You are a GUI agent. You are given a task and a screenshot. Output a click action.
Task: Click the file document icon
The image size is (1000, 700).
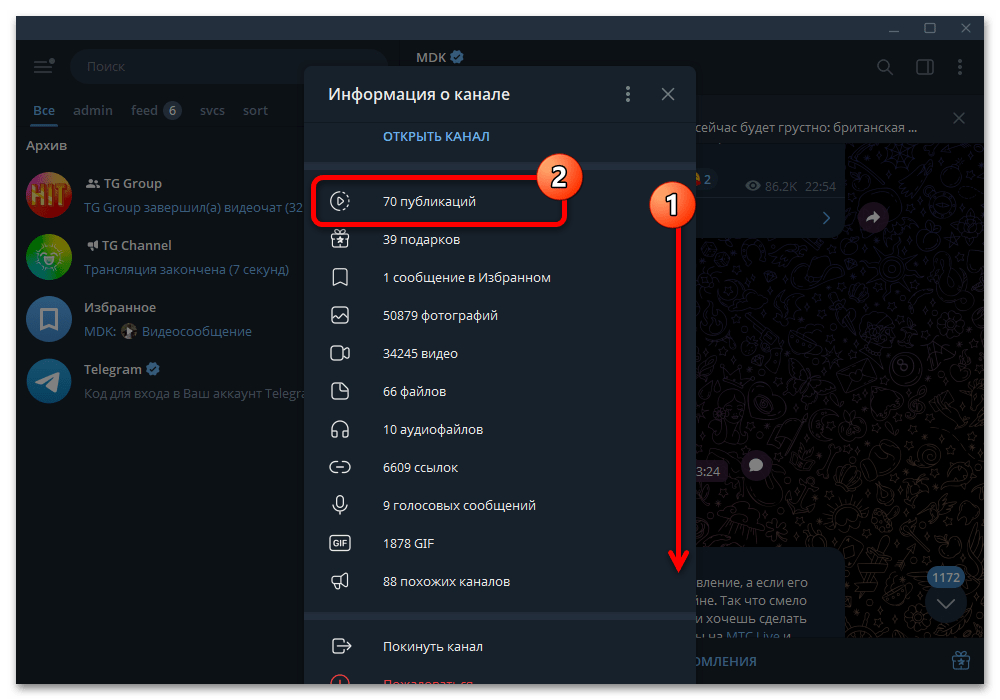point(340,391)
